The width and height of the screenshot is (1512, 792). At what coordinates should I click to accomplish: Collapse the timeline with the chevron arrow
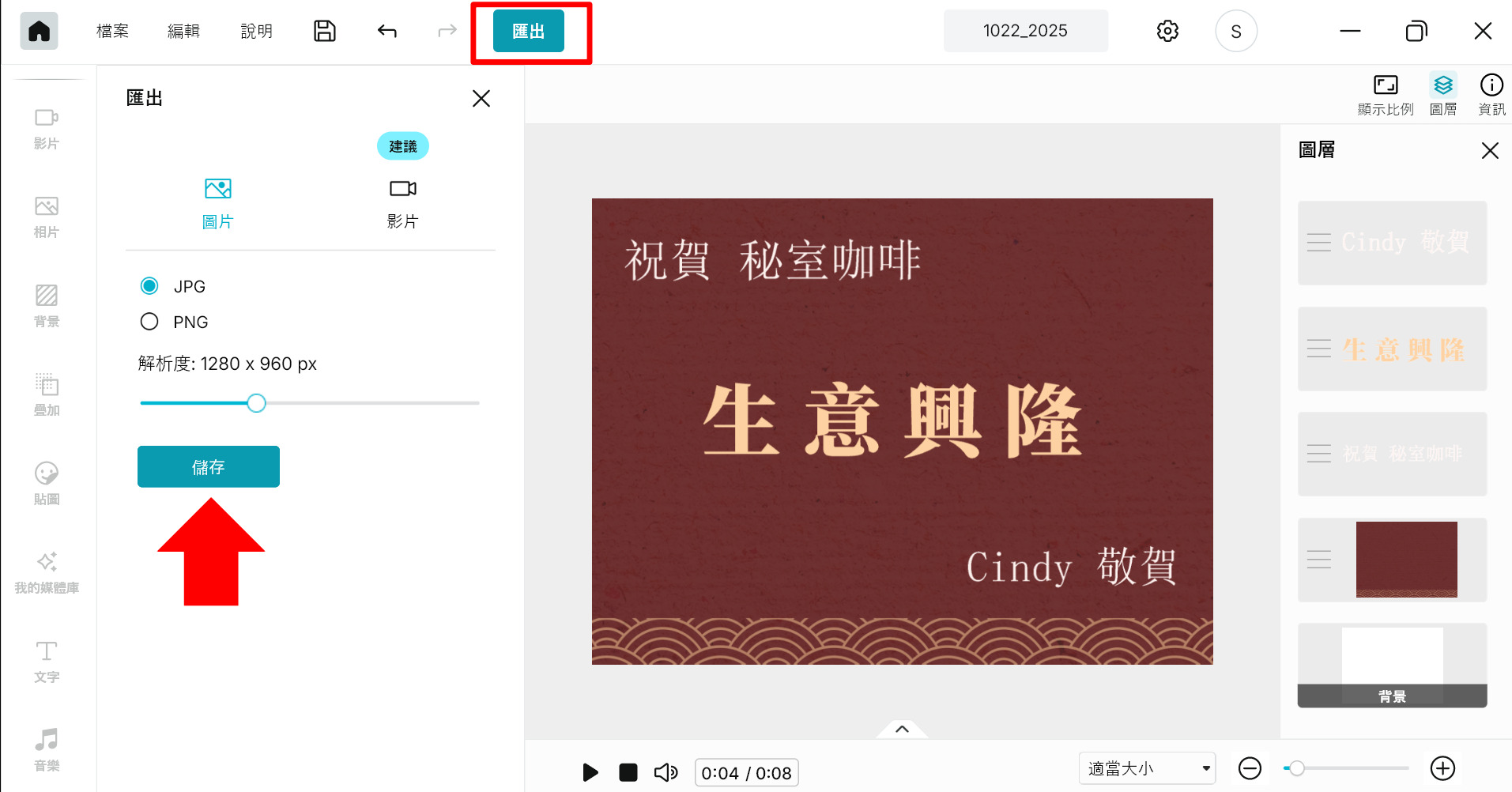[902, 729]
